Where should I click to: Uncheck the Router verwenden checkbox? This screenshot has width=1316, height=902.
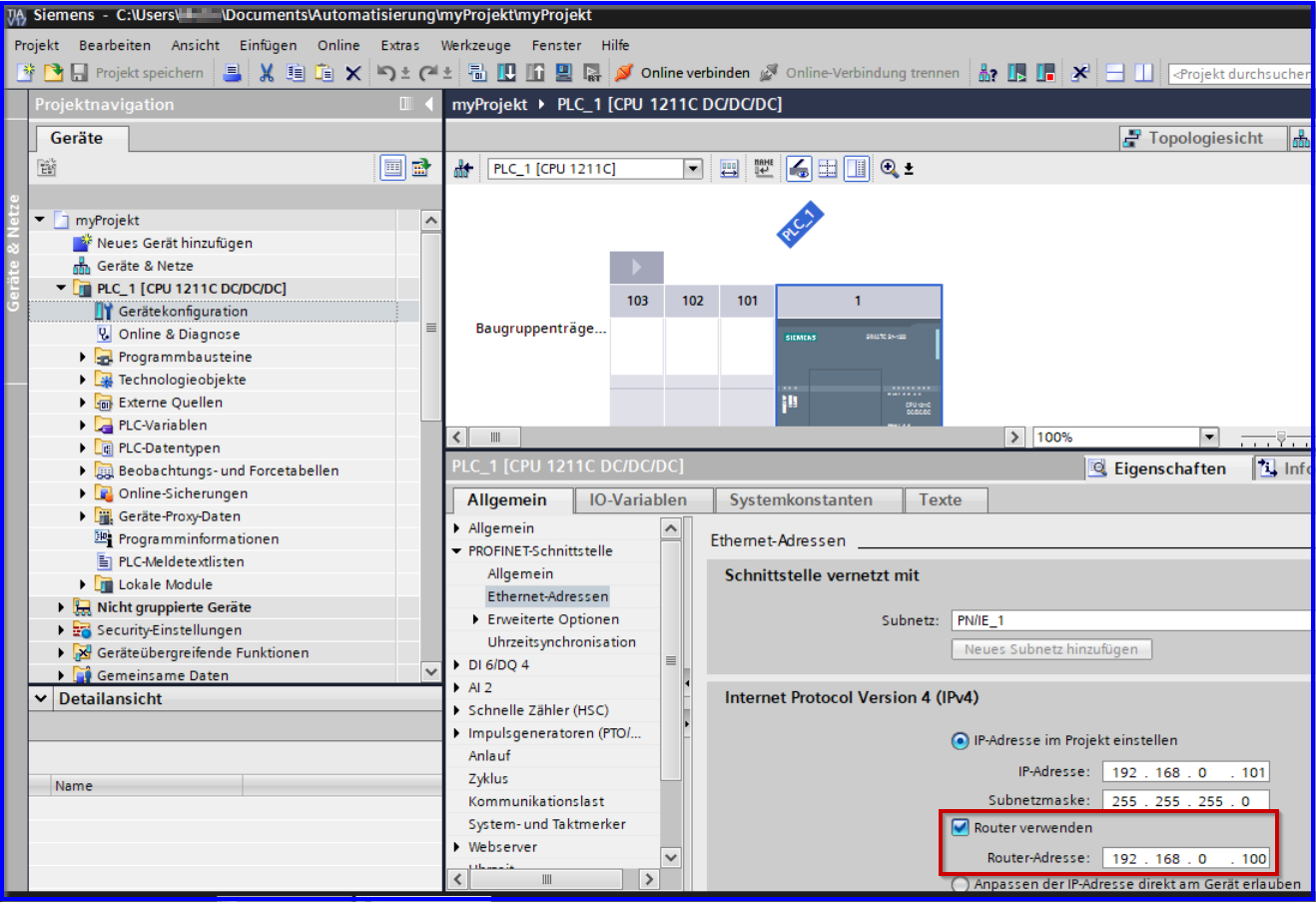click(961, 827)
